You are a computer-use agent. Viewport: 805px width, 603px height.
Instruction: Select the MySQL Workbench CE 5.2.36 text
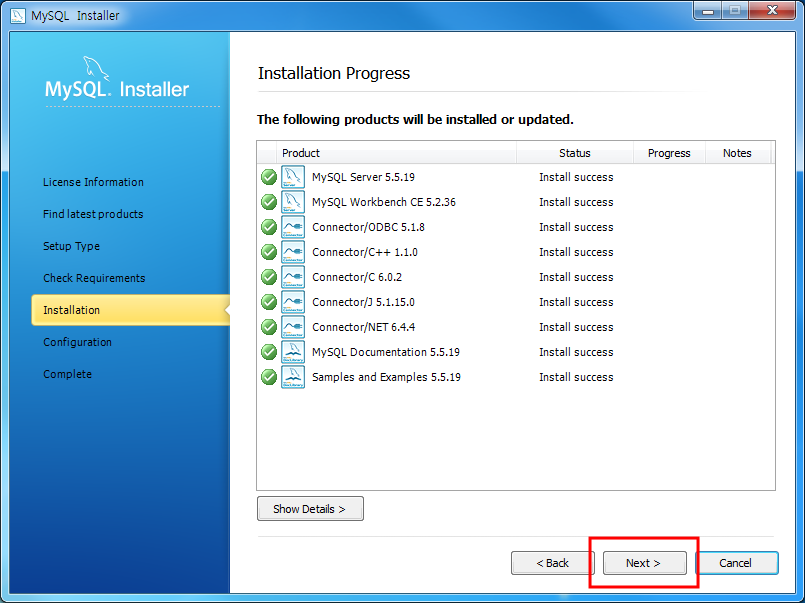click(x=384, y=202)
